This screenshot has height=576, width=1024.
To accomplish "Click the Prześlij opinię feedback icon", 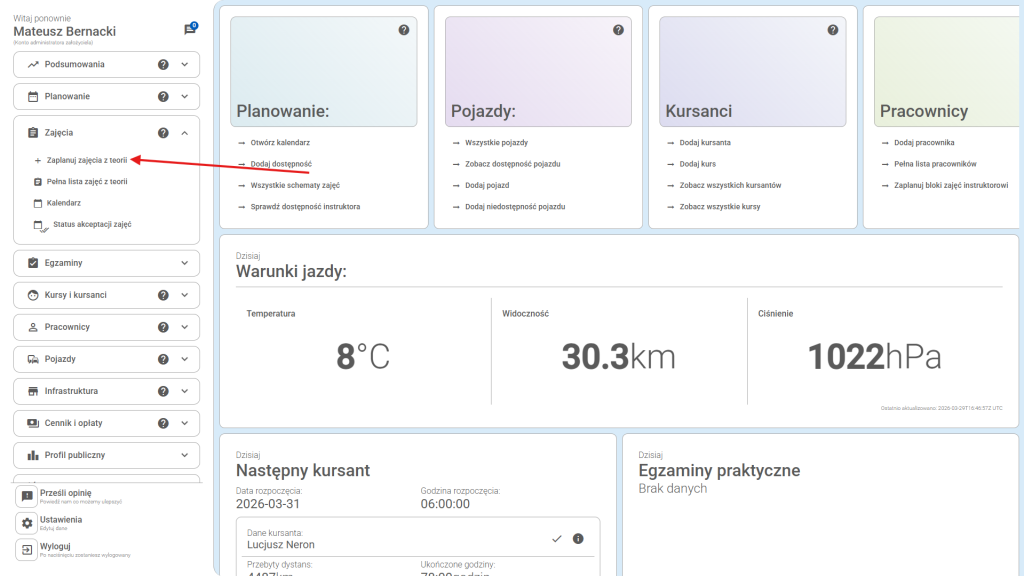I will 27,496.
